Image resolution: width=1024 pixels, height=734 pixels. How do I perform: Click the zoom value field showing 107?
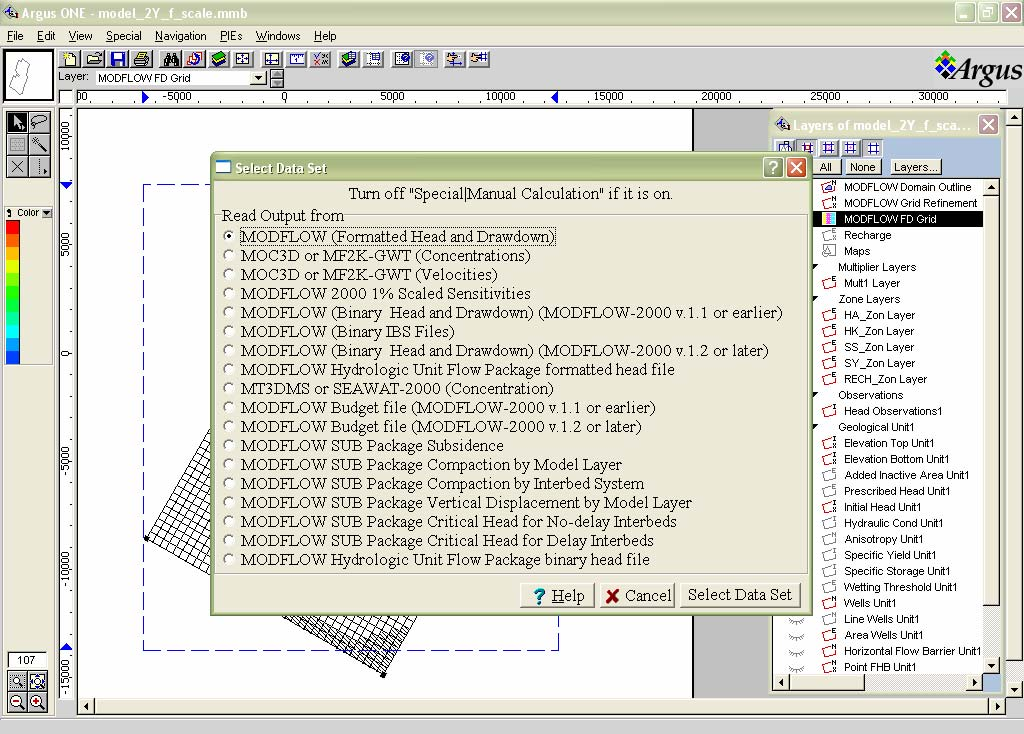pos(27,660)
